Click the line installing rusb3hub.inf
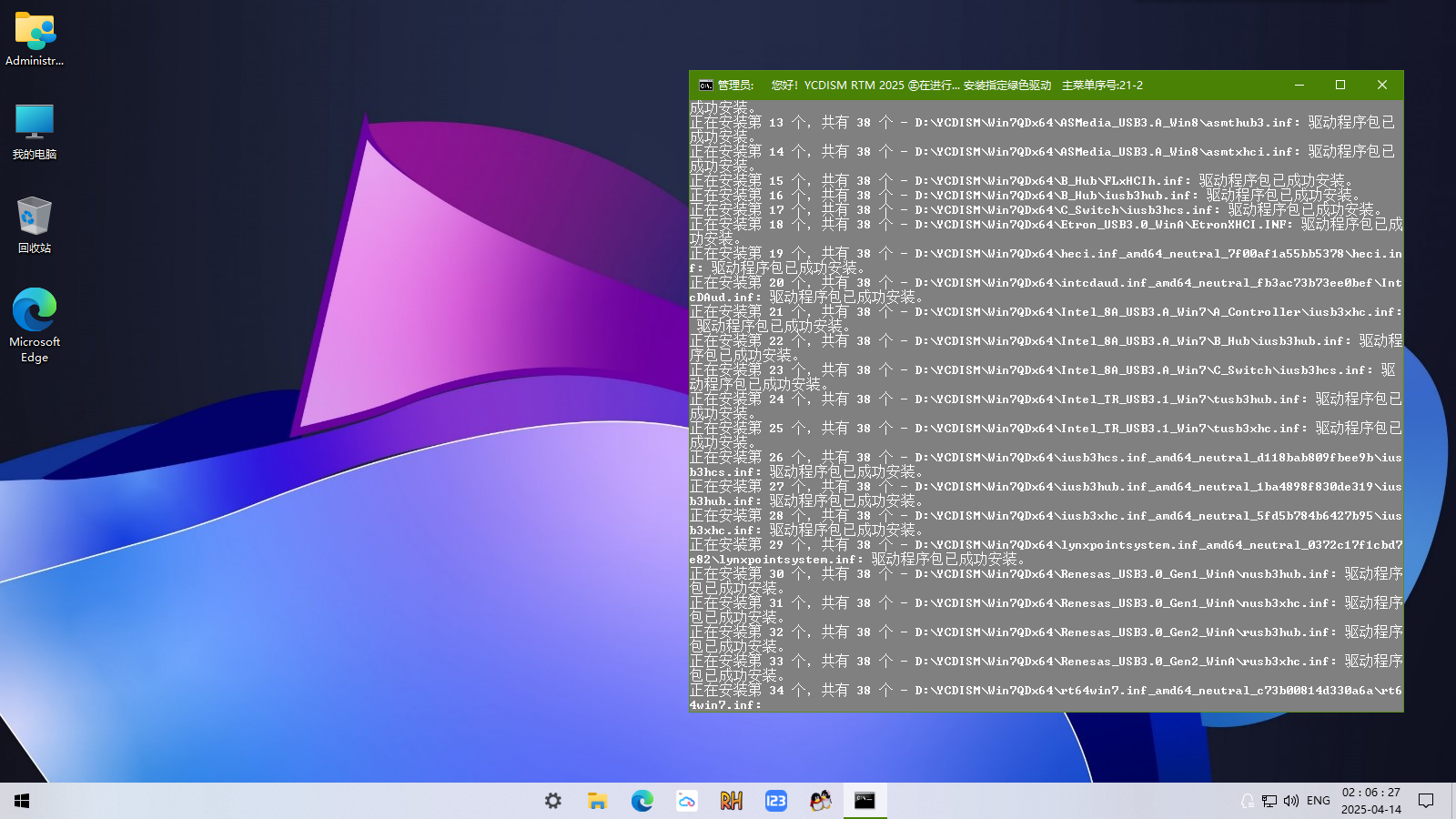 pos(1046,639)
